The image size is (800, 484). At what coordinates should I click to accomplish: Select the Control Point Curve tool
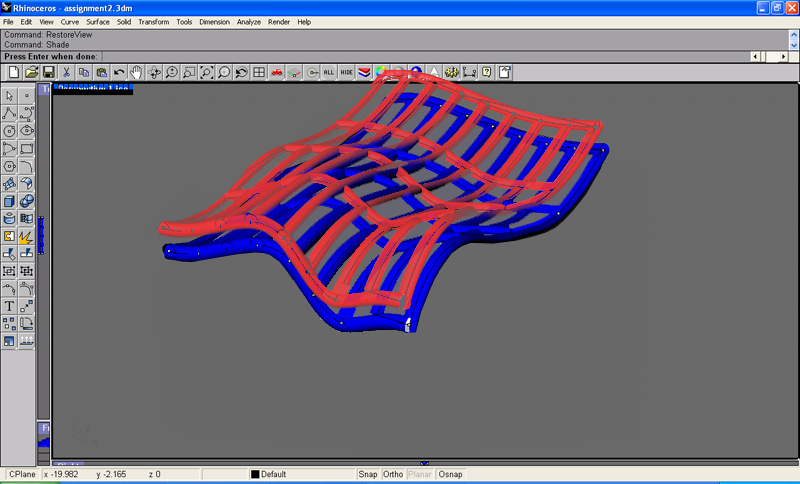[27, 113]
